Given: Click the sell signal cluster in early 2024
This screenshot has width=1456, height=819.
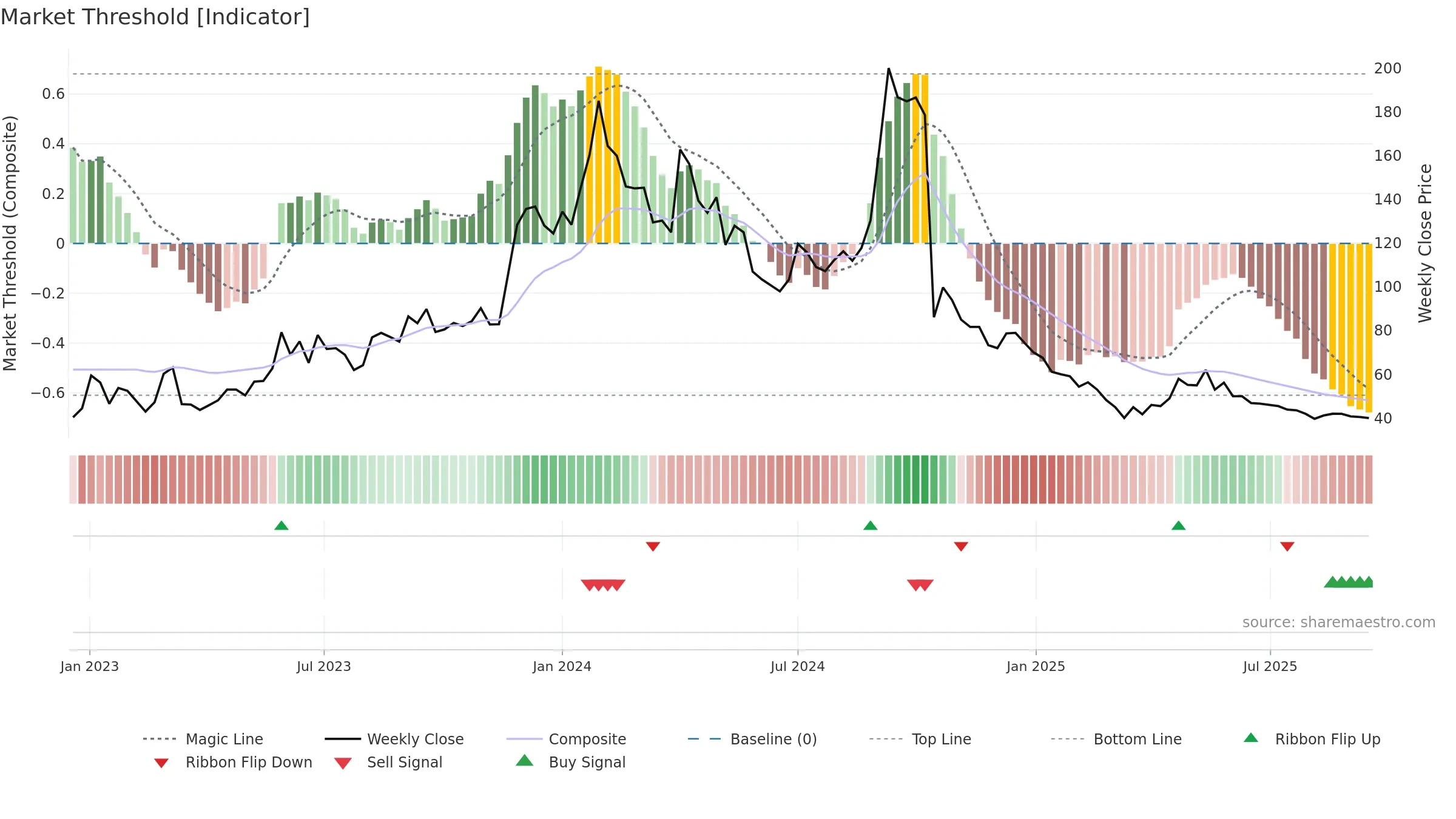Looking at the screenshot, I should 603,585.
